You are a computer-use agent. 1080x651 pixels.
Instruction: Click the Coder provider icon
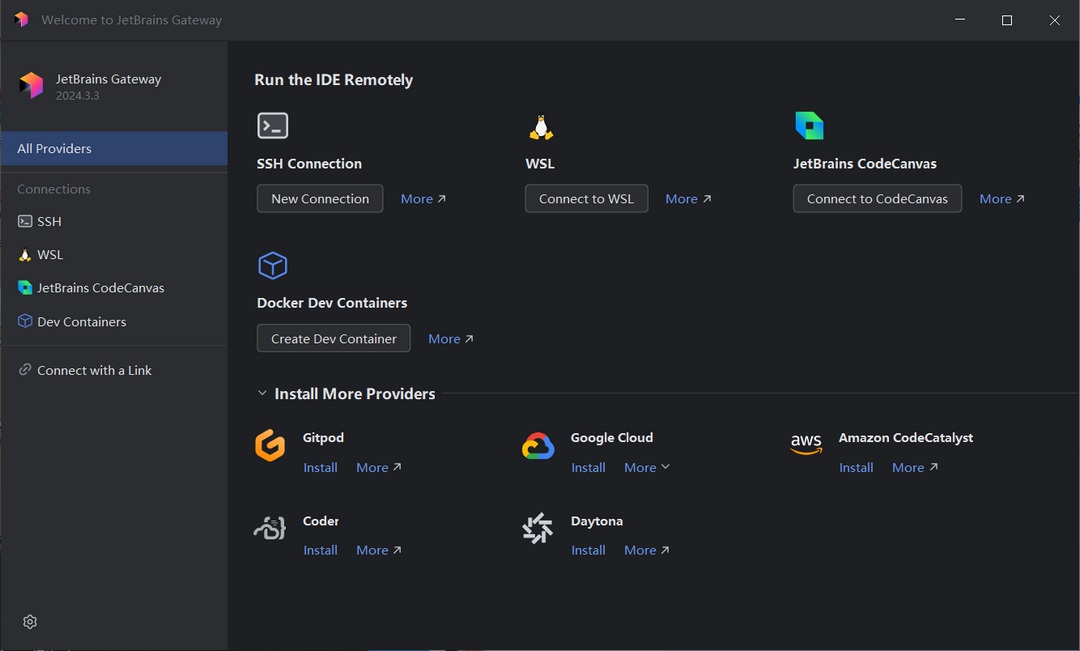(269, 530)
